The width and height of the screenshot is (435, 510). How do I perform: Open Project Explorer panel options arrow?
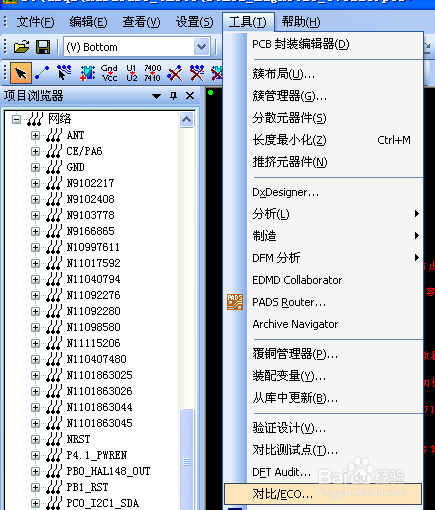(156, 96)
